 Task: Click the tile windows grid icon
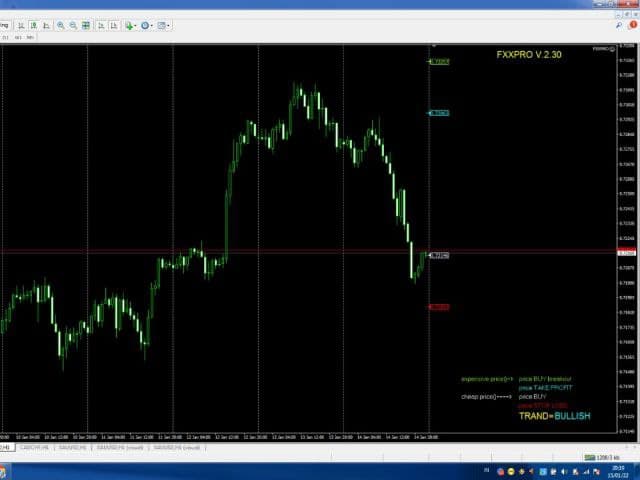(x=86, y=25)
